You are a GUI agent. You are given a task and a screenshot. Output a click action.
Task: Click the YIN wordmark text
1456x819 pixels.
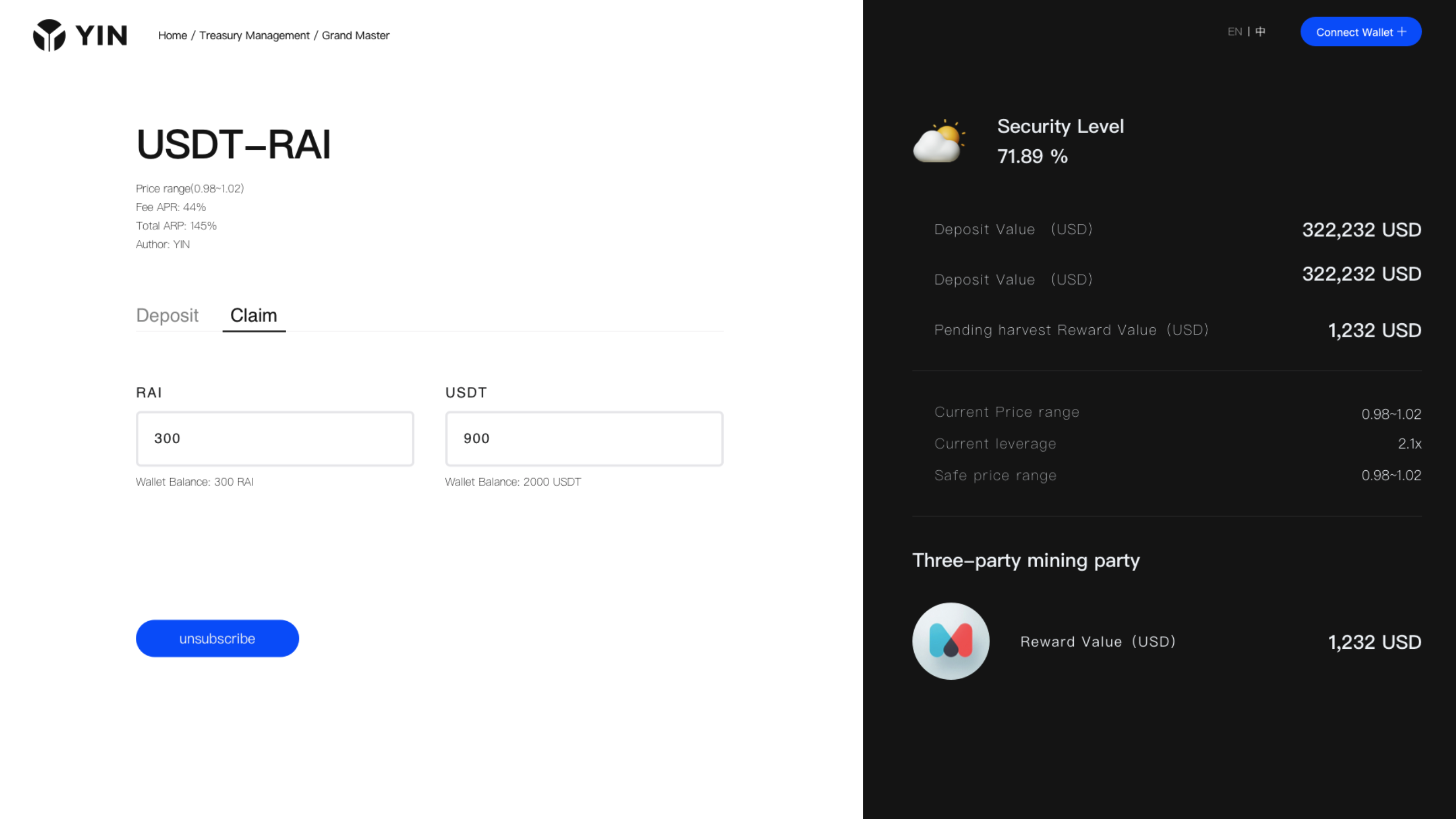[102, 35]
